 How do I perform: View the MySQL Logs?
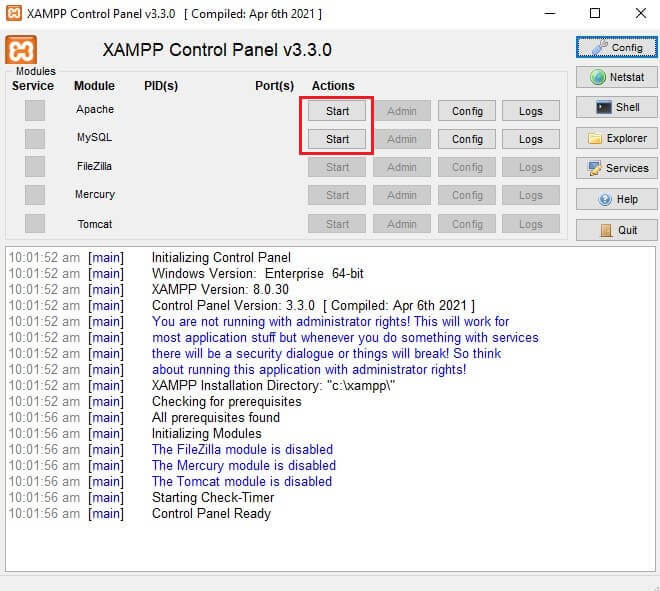pos(531,139)
